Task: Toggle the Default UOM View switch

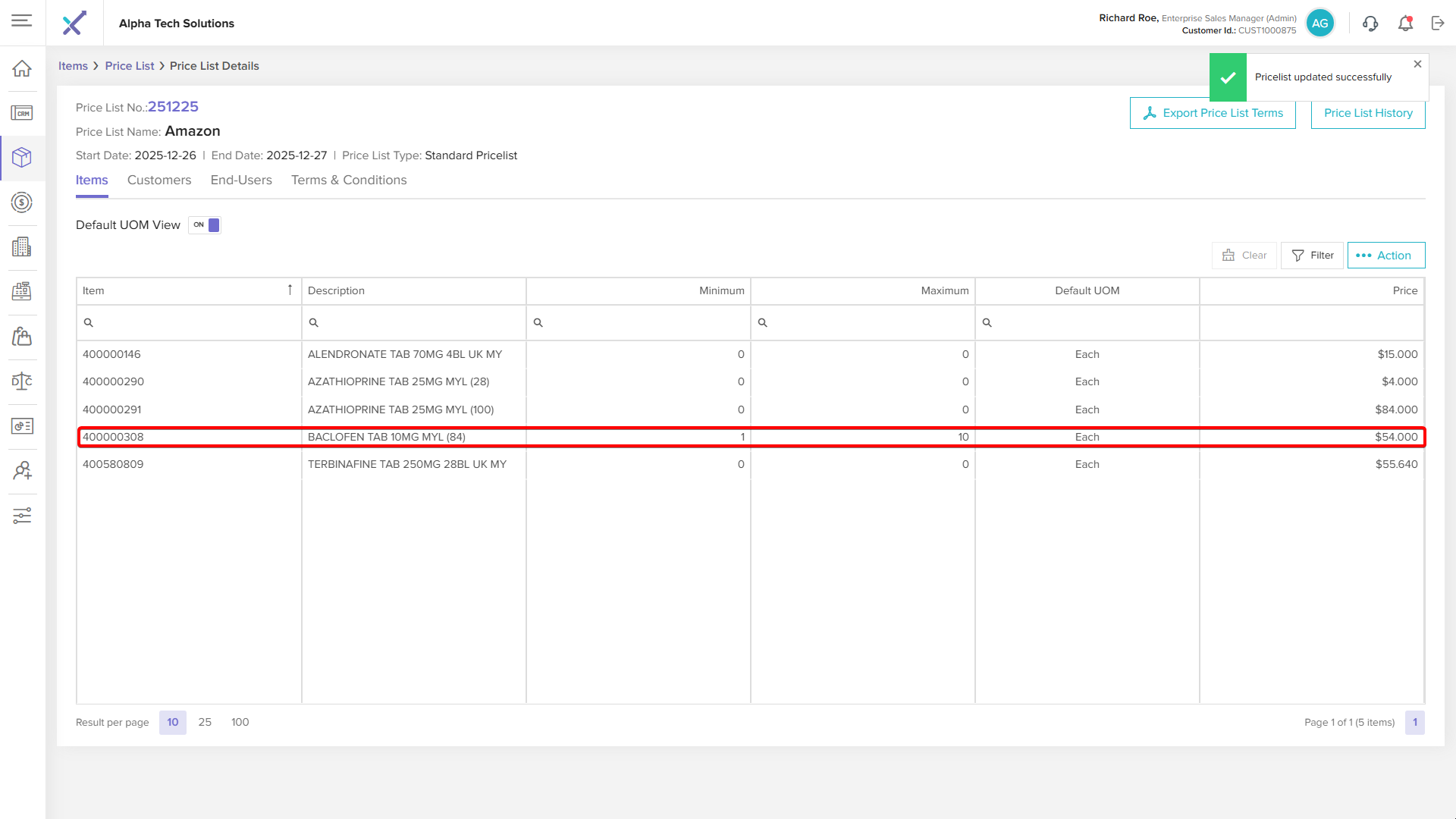Action: (x=205, y=225)
